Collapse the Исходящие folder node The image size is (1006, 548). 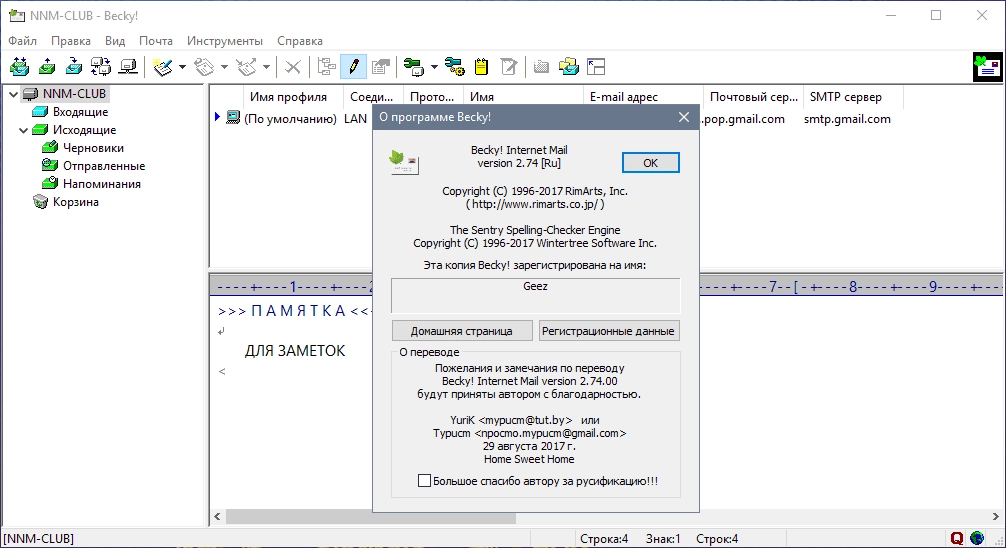[23, 130]
